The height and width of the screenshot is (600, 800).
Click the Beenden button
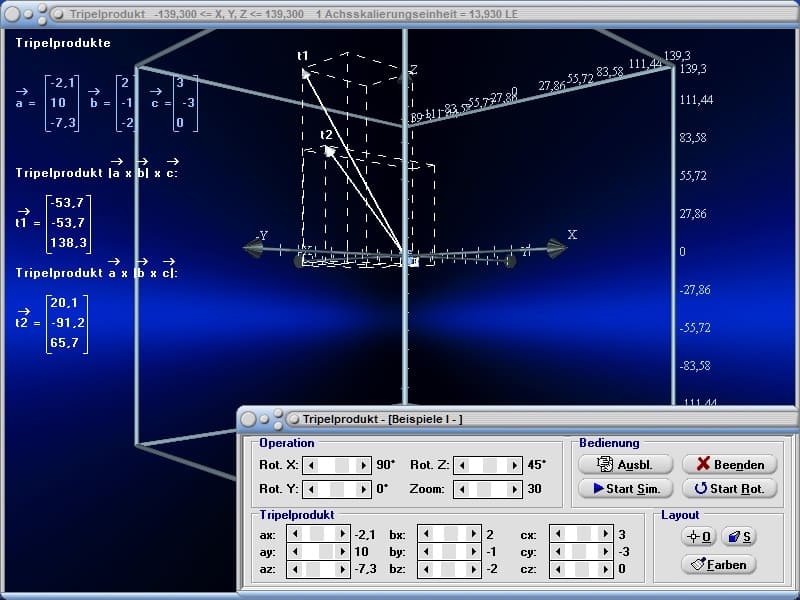[730, 464]
